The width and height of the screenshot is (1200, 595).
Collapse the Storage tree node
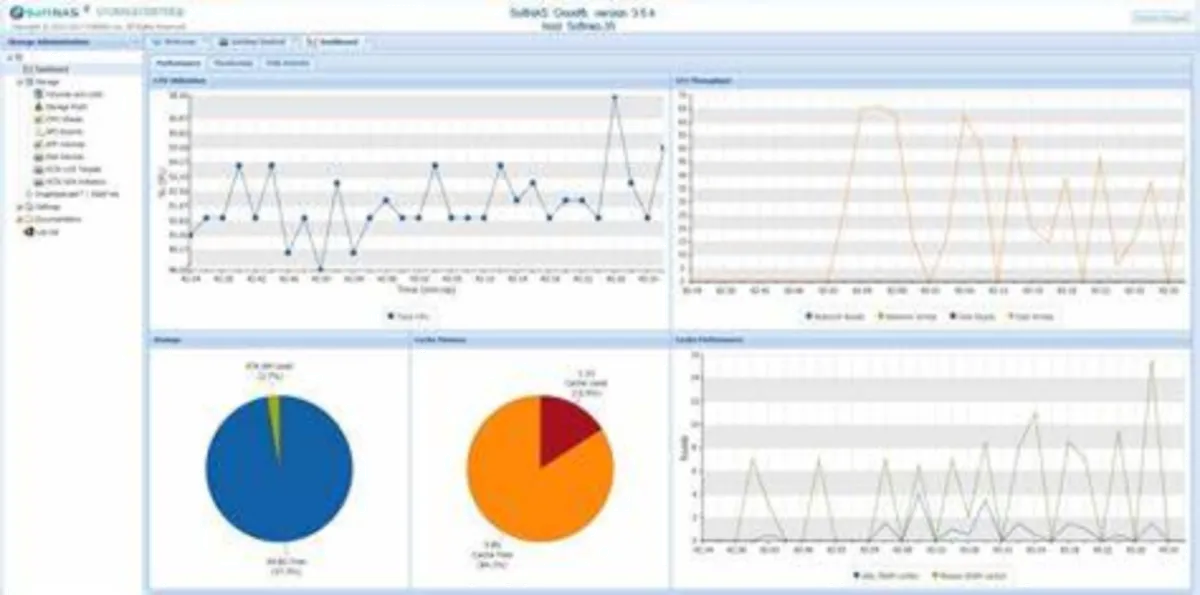(19, 81)
